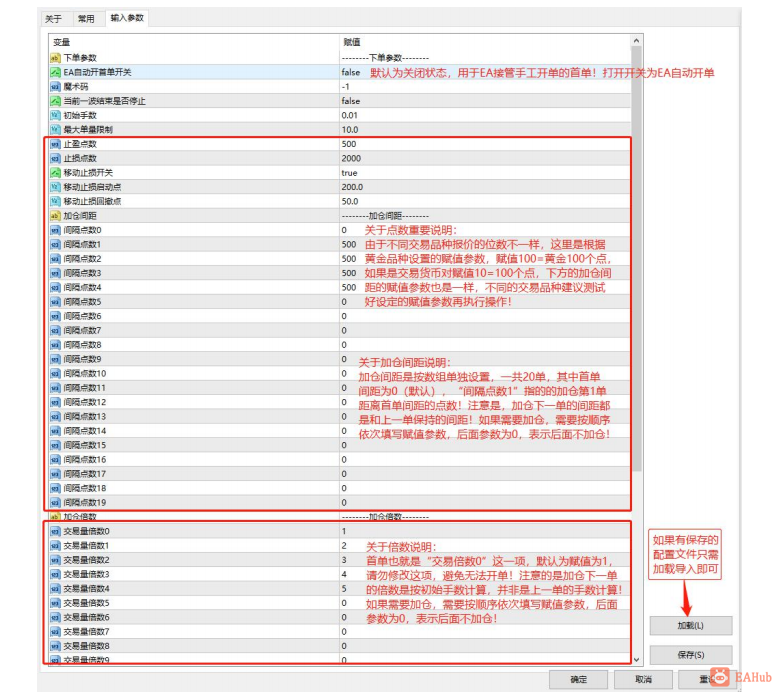Select the 交易量倍数2 row label
This screenshot has height=692, width=781.
[86, 560]
